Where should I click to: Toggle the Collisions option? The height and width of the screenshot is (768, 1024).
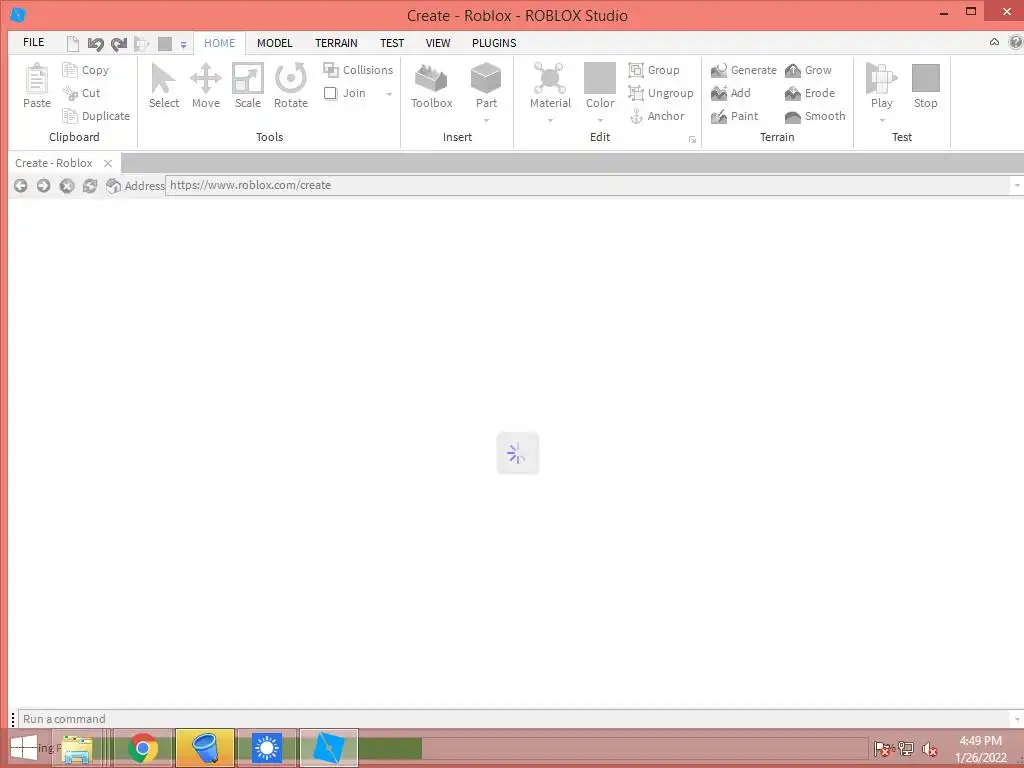click(358, 70)
